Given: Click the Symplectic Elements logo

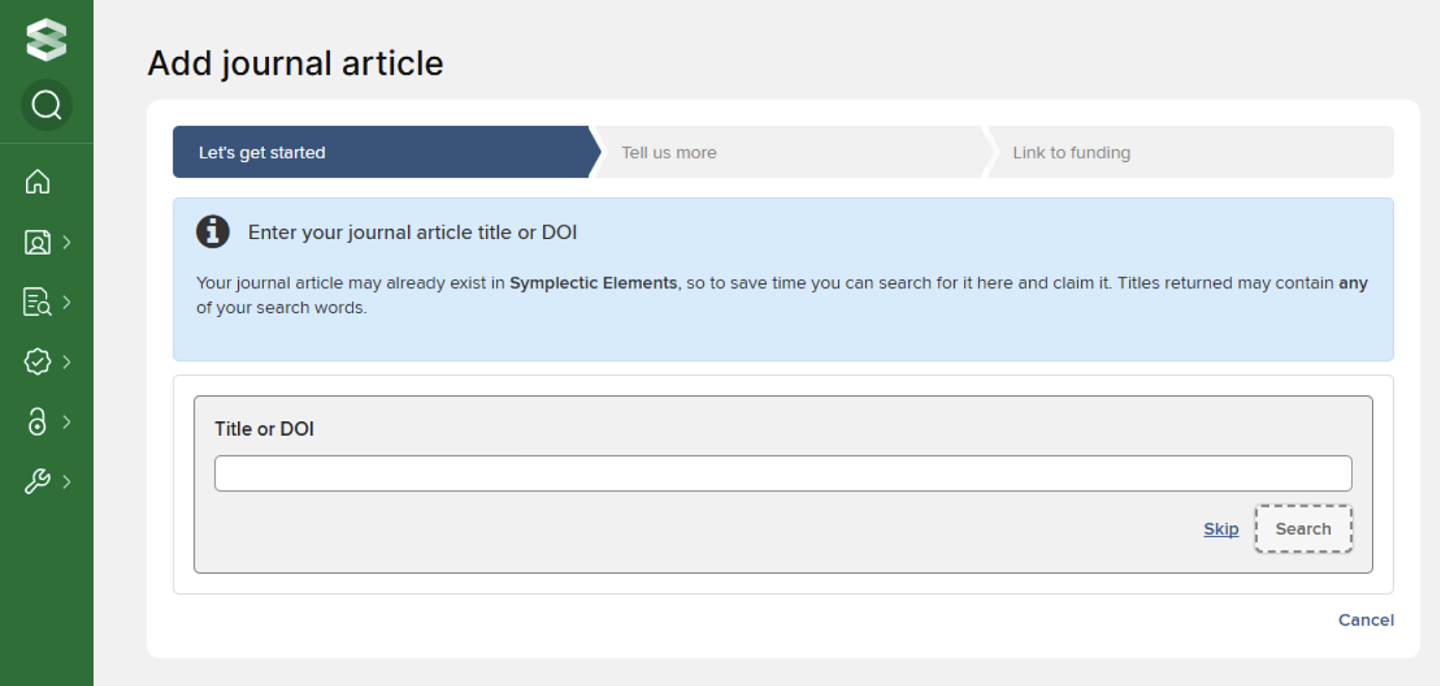Looking at the screenshot, I should [x=46, y=40].
